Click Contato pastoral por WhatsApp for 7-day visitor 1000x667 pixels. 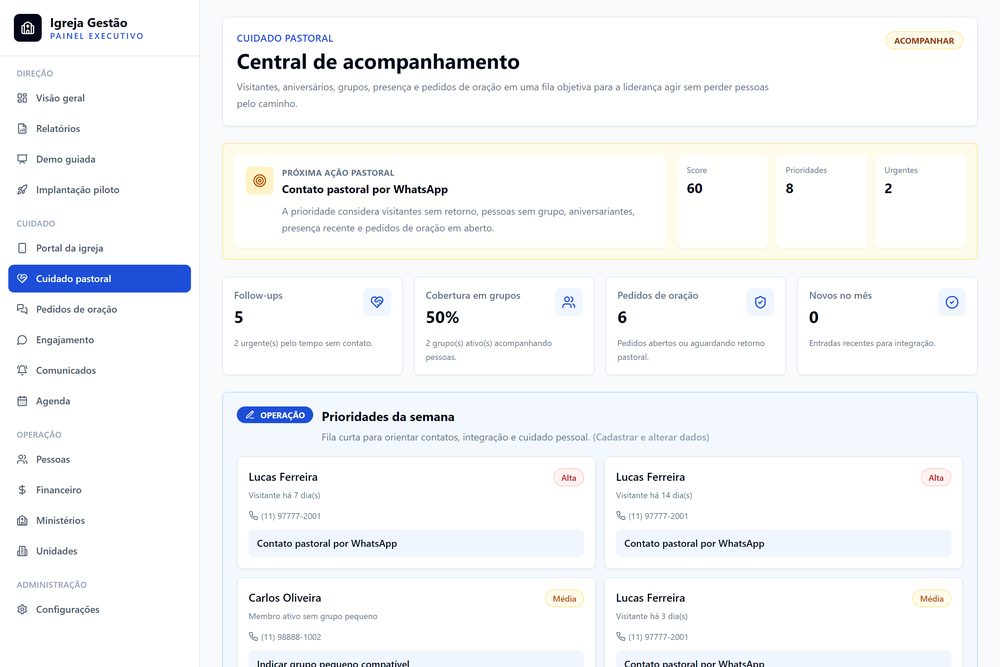[x=416, y=543]
